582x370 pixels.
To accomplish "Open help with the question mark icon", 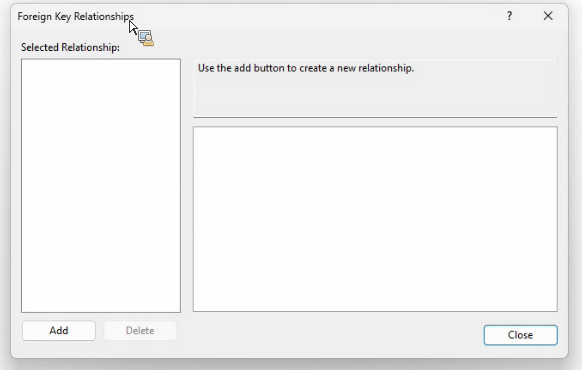I will [x=510, y=16].
